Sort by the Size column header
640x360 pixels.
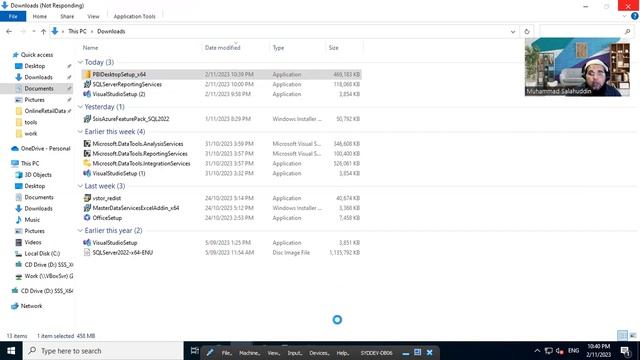[333, 48]
